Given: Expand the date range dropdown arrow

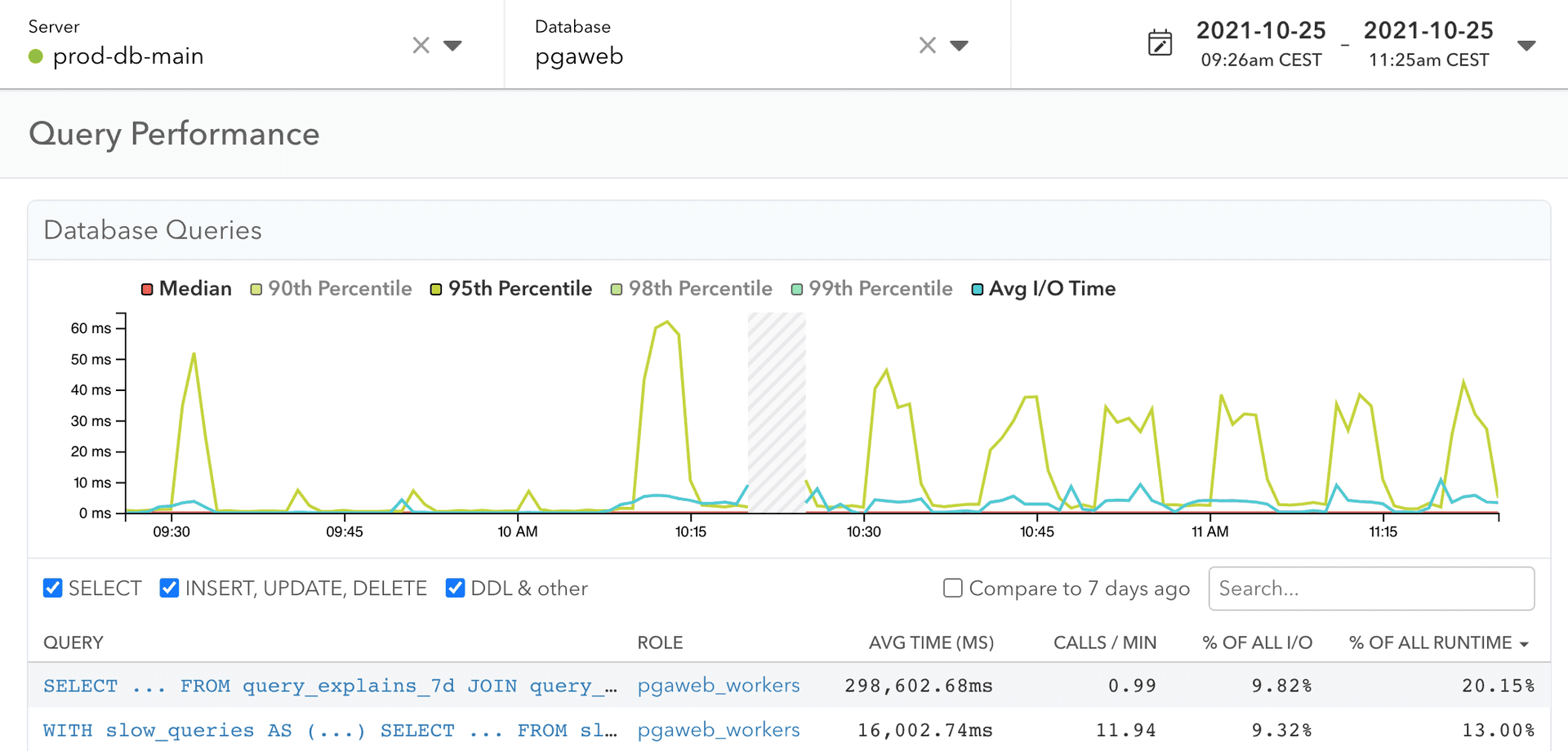Looking at the screenshot, I should [1526, 46].
